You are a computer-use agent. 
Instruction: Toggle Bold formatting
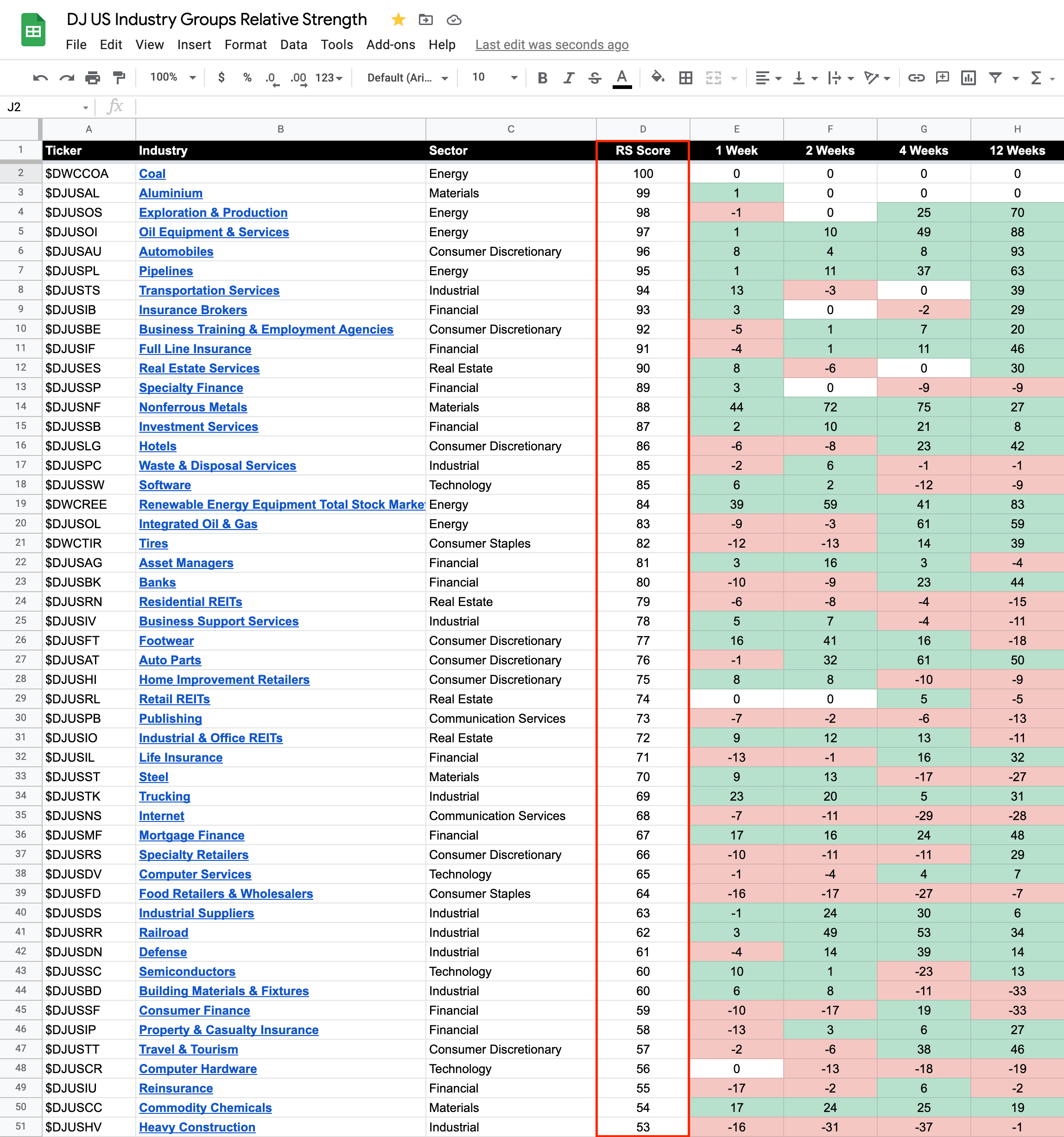[x=542, y=78]
